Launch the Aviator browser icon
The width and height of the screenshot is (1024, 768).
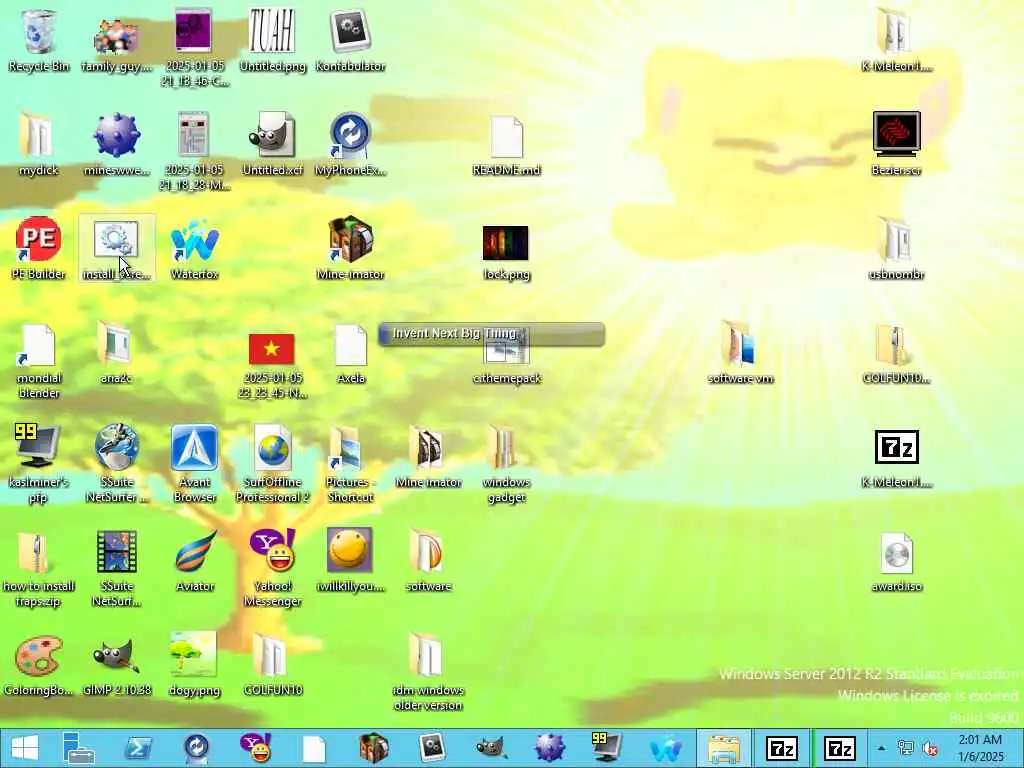click(195, 560)
